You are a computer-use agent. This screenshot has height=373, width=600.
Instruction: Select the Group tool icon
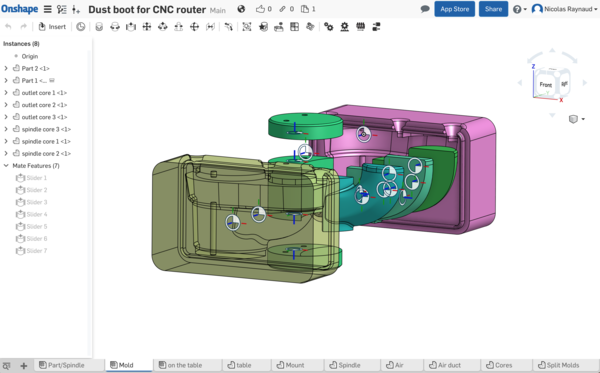247,27
